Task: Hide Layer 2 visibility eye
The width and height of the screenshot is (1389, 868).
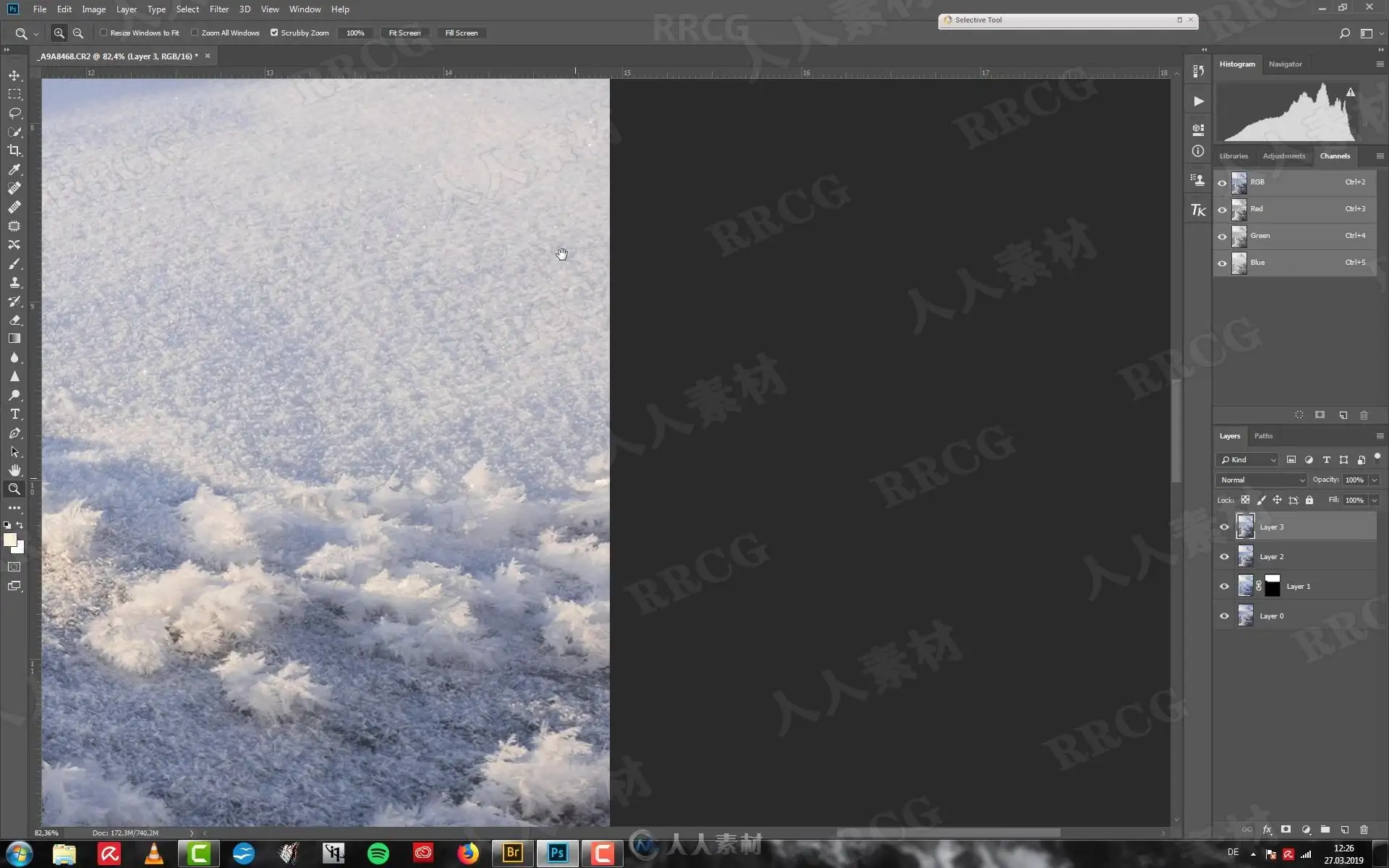Action: (x=1224, y=556)
